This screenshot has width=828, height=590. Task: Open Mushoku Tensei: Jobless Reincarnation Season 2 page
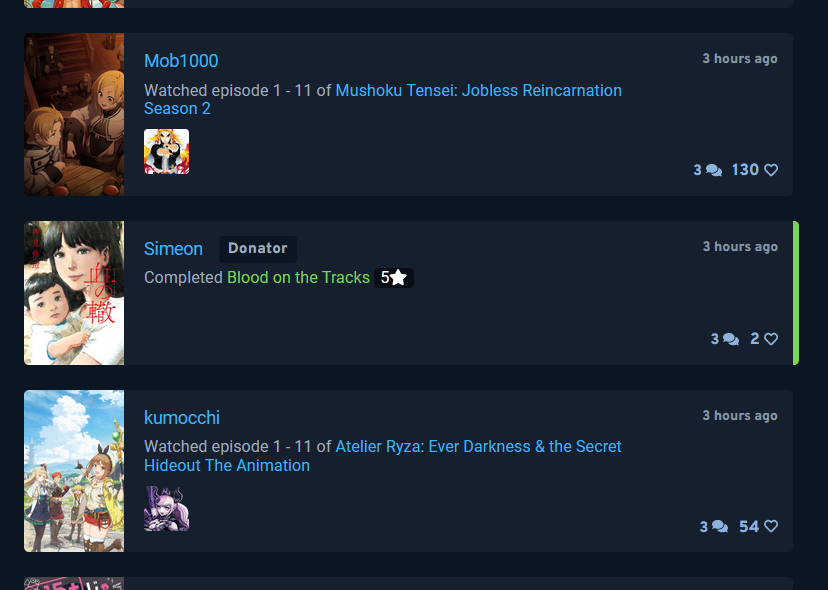click(383, 99)
